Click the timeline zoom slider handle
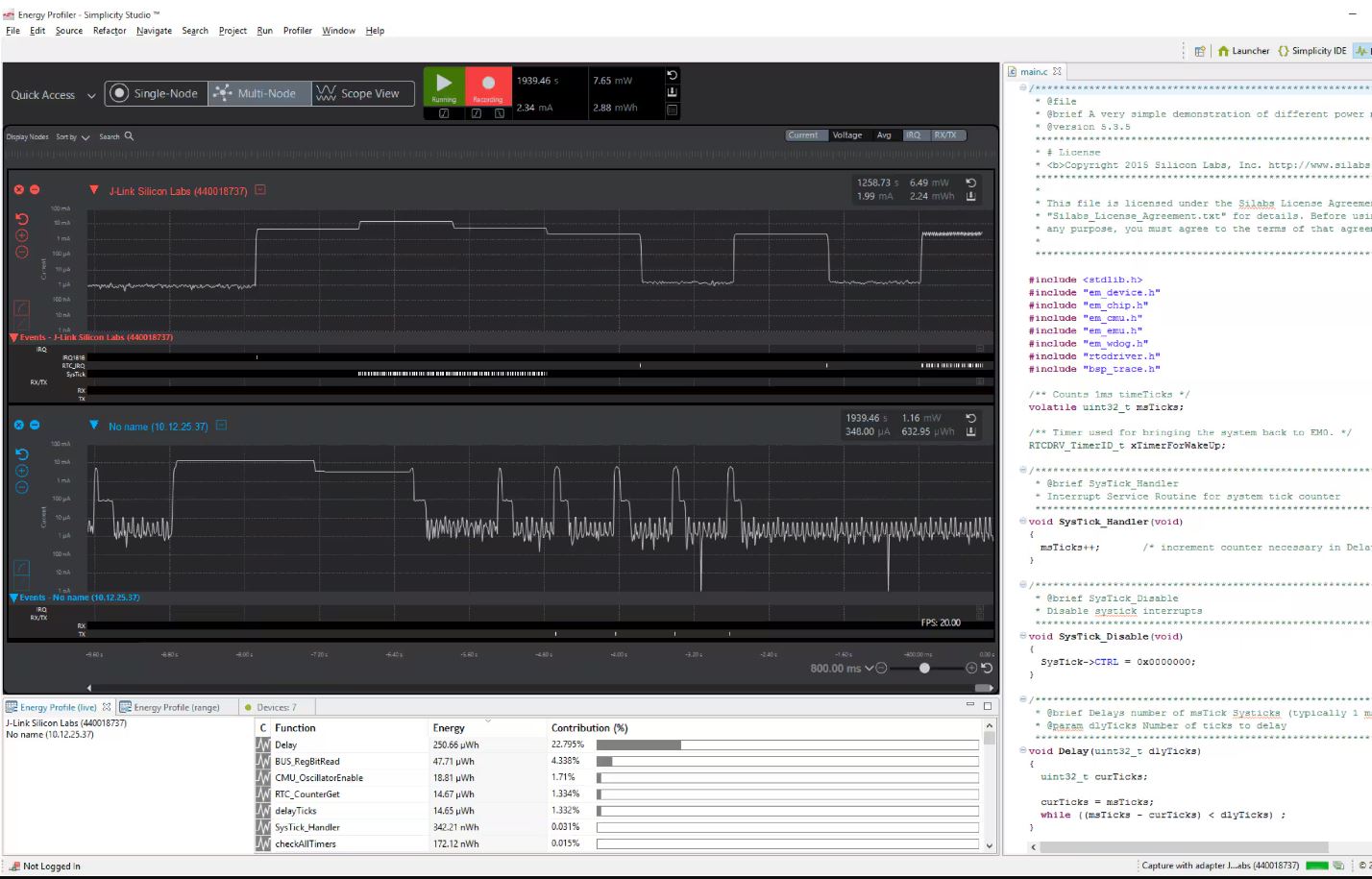 (x=924, y=668)
